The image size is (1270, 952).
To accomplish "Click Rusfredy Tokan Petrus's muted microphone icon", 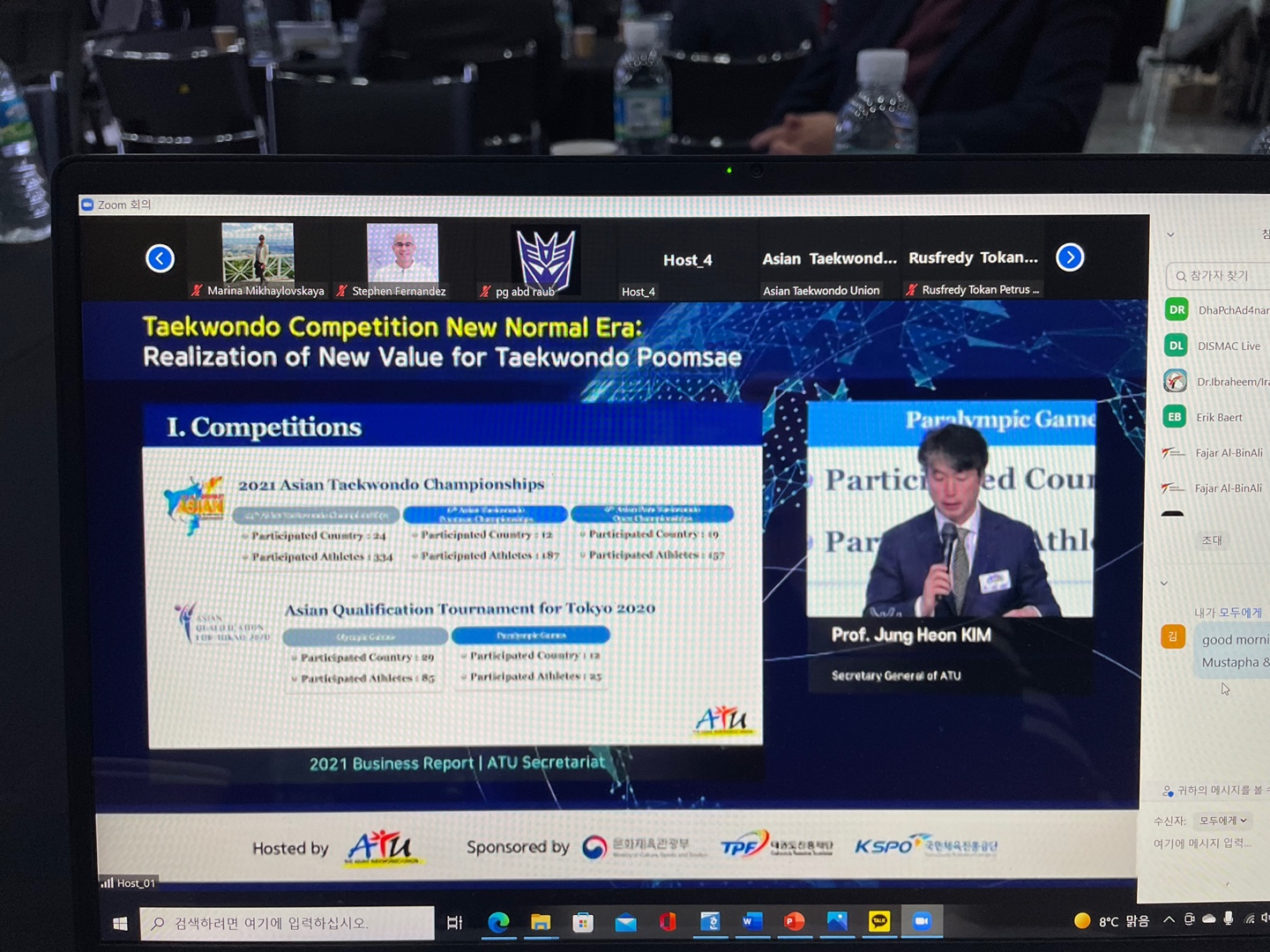I will click(911, 289).
